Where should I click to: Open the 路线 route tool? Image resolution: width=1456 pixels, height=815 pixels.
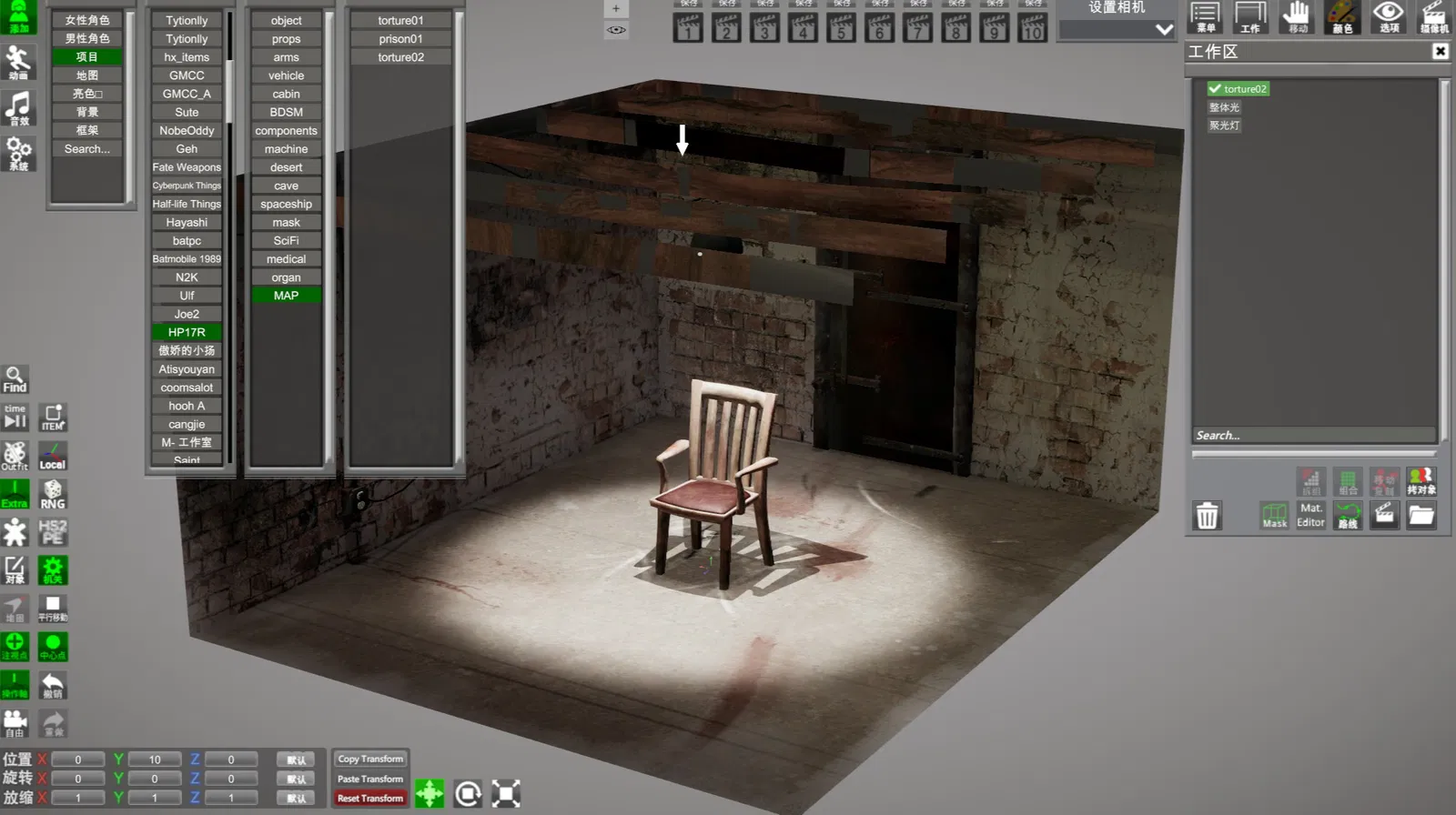click(x=1348, y=516)
